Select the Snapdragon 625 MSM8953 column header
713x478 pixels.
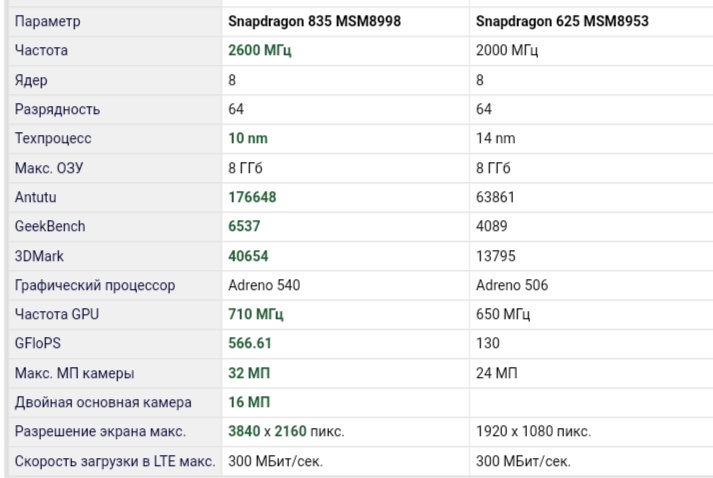(x=562, y=21)
